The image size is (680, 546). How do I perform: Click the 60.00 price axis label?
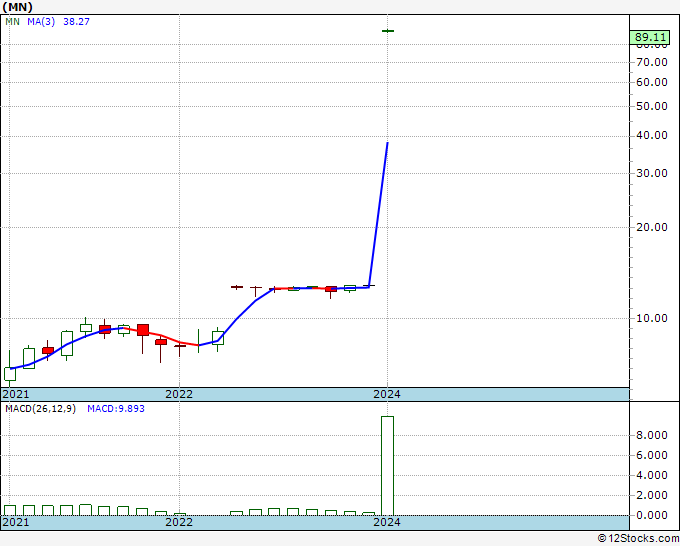coord(651,82)
